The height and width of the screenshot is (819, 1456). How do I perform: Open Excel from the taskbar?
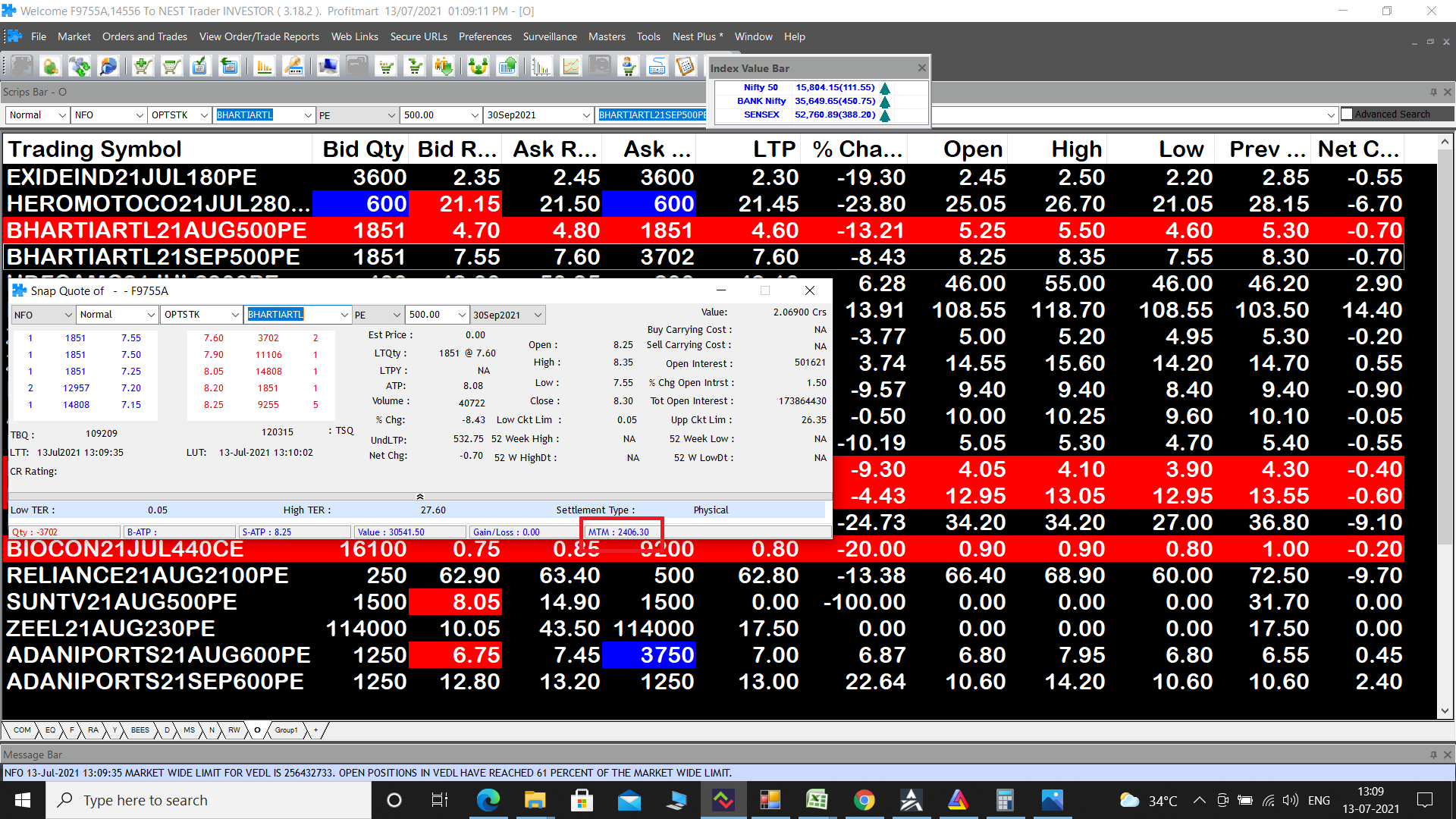pyautogui.click(x=817, y=800)
